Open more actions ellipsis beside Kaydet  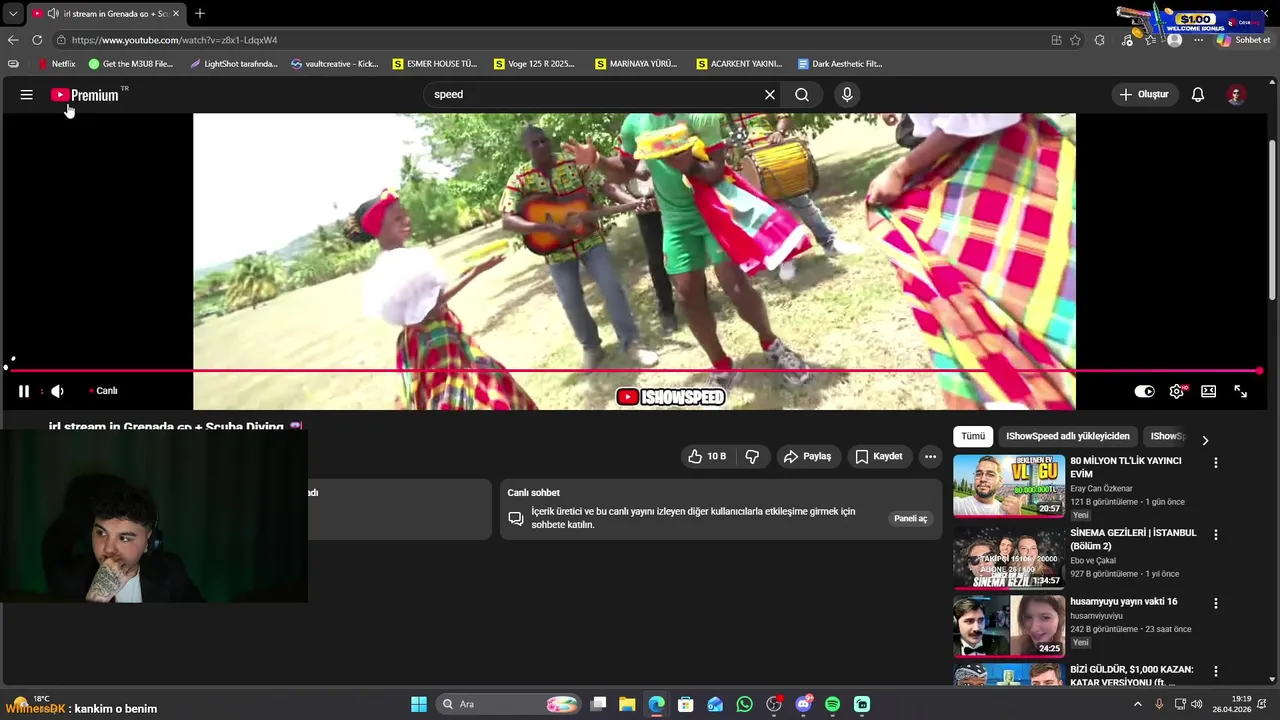coord(930,456)
